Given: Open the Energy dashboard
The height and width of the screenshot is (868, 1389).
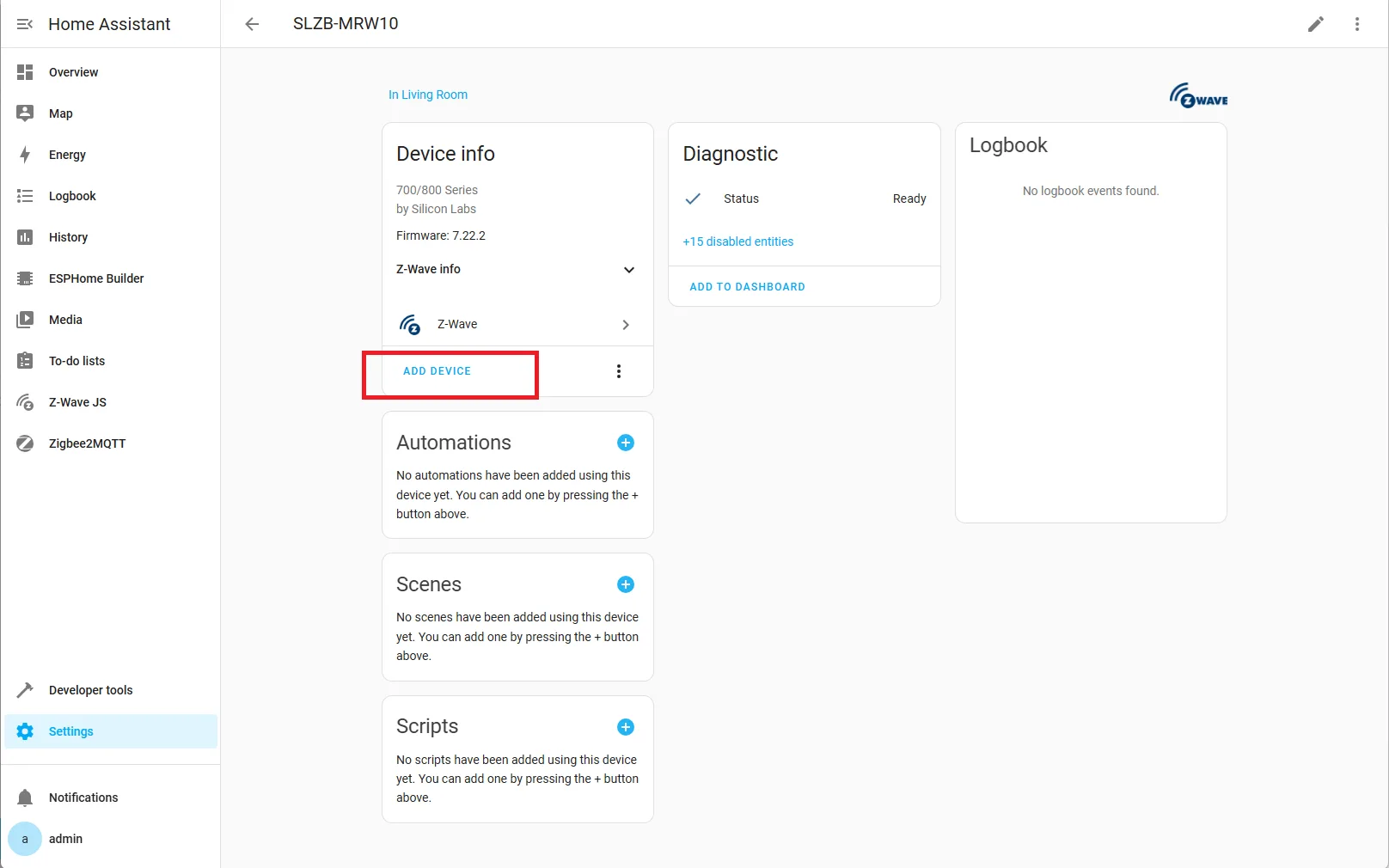Looking at the screenshot, I should click(66, 155).
